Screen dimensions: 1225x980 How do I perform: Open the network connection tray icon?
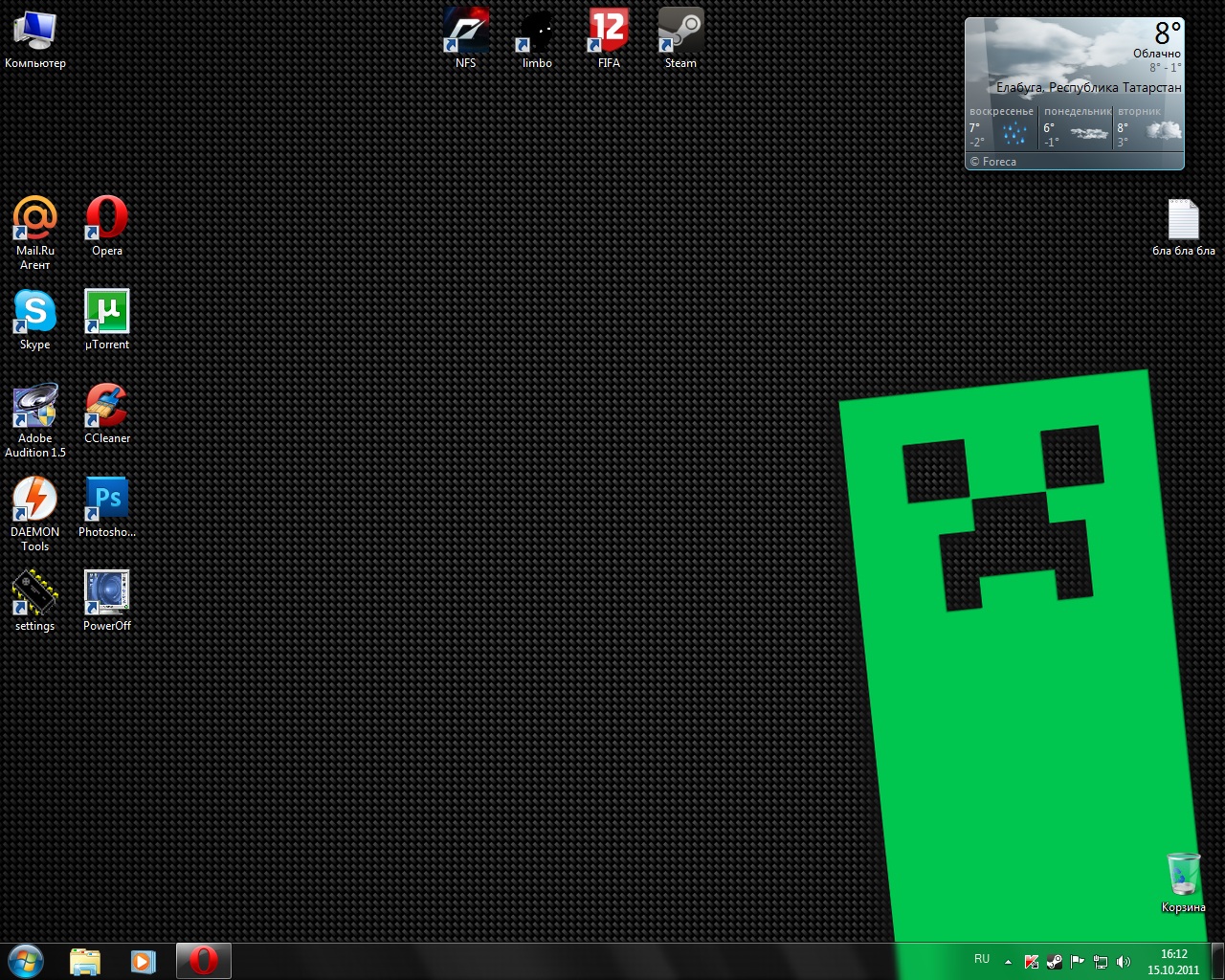tap(1101, 962)
